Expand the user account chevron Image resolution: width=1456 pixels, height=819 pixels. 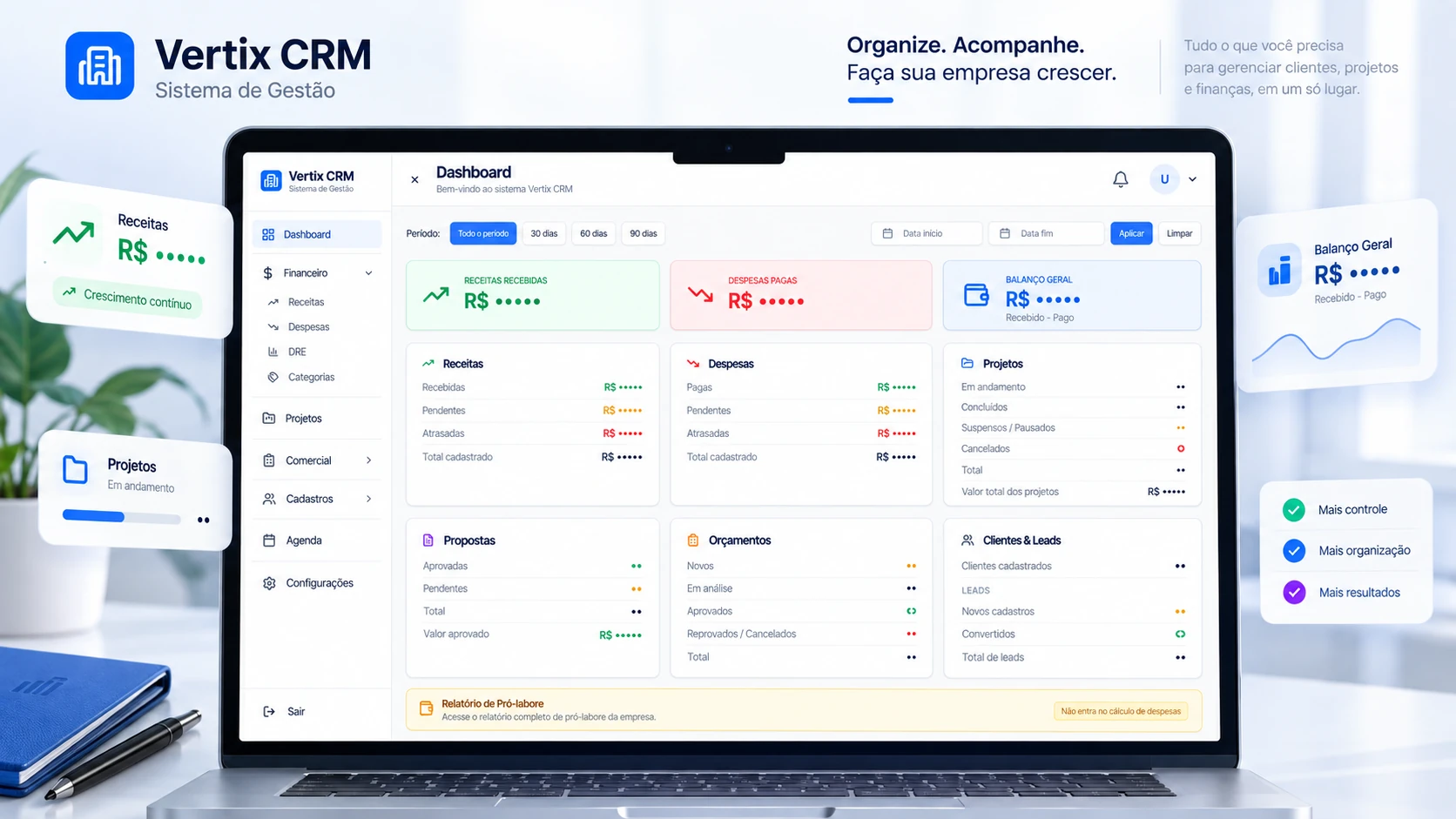(1193, 179)
